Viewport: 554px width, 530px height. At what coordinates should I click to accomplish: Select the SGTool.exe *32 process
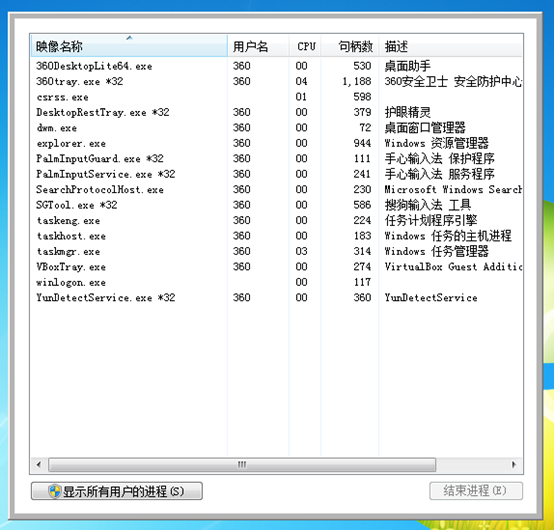277,205
